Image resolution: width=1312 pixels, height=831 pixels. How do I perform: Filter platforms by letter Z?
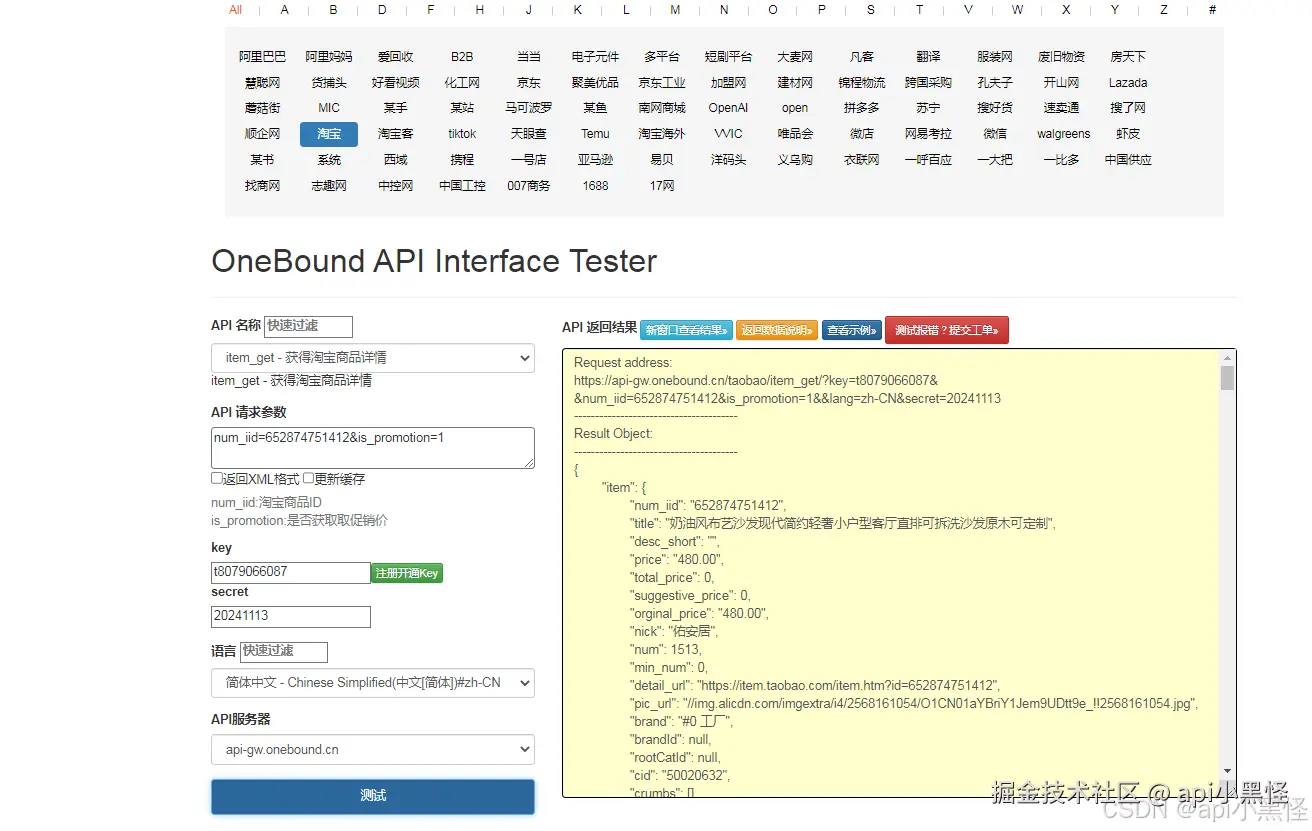point(1164,10)
